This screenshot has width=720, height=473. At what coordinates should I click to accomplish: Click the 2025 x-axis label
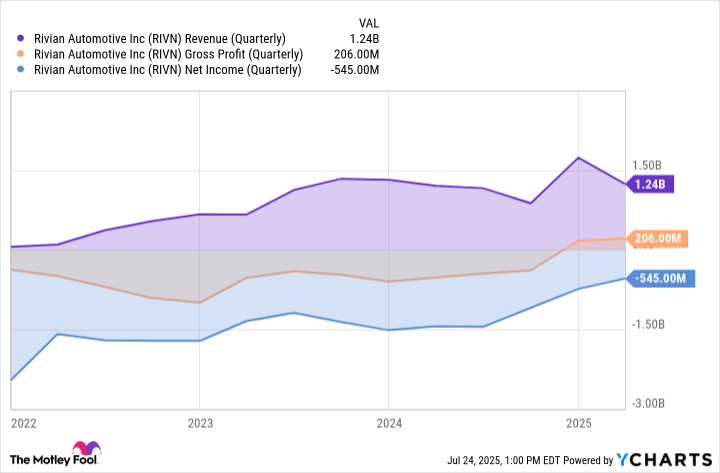click(x=579, y=423)
